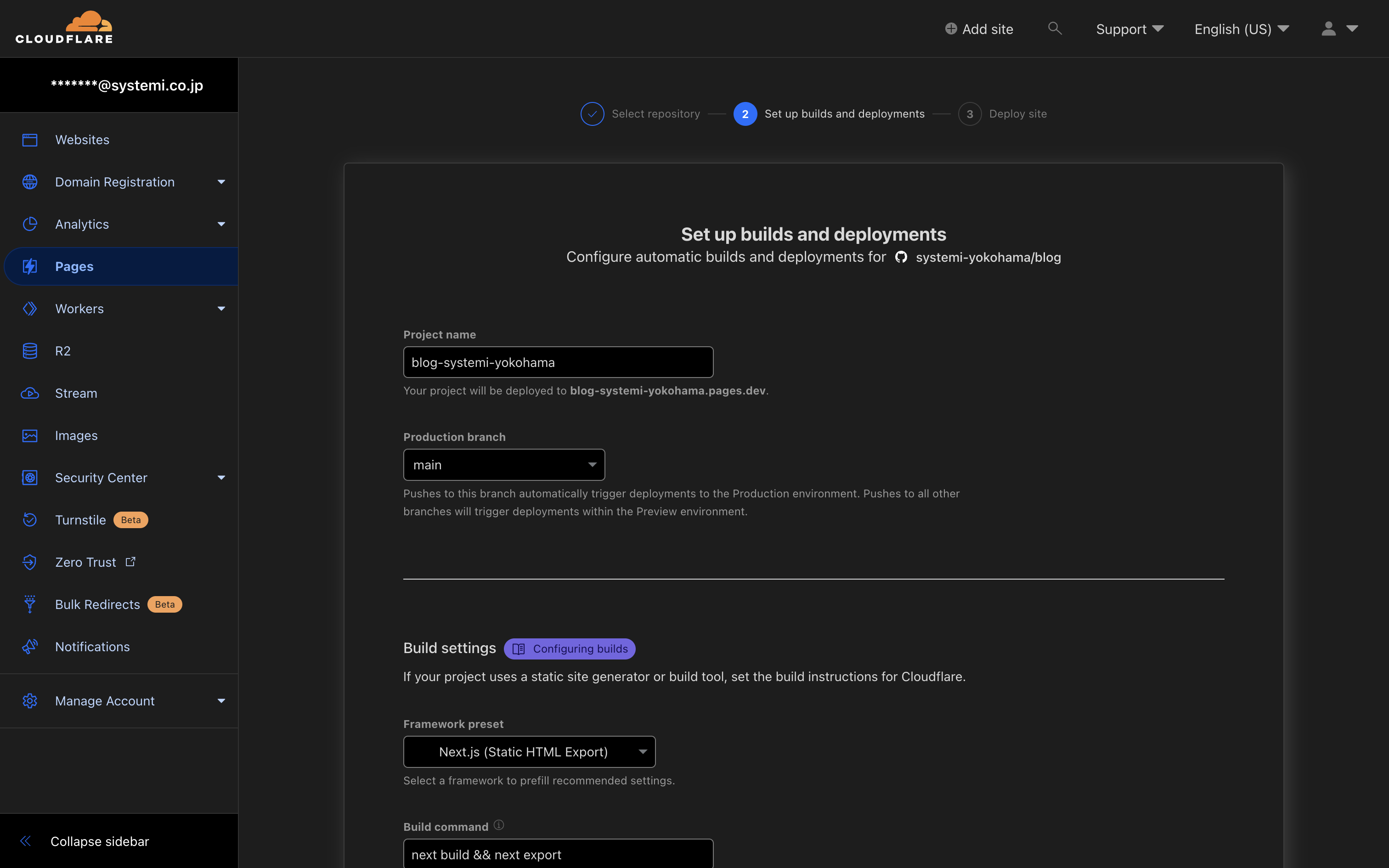The height and width of the screenshot is (868, 1389).
Task: Expand the Analytics submenu arrow
Action: coord(221,224)
